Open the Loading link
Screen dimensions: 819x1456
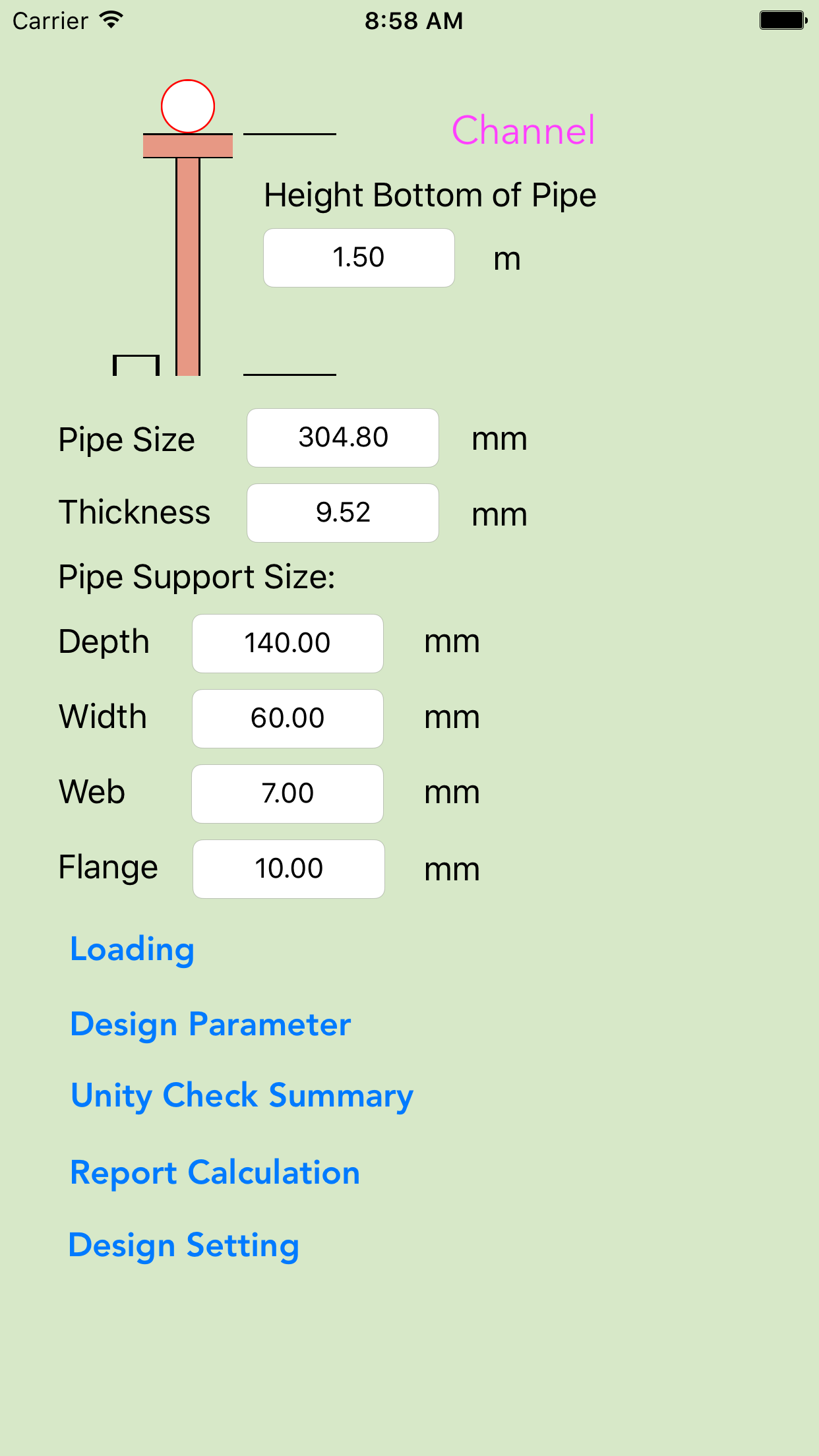tap(132, 949)
